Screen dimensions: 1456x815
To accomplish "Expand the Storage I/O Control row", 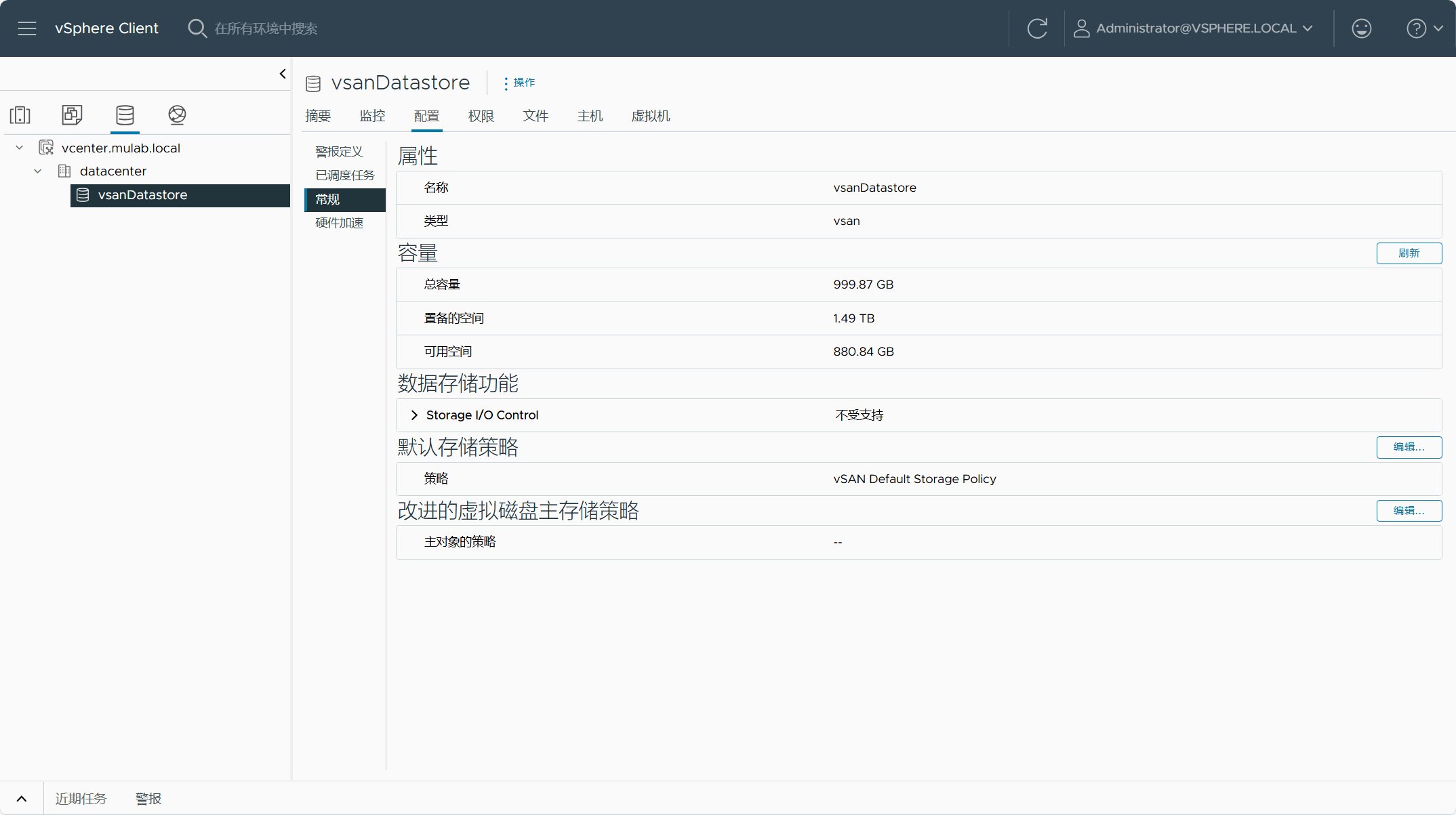I will tap(414, 415).
